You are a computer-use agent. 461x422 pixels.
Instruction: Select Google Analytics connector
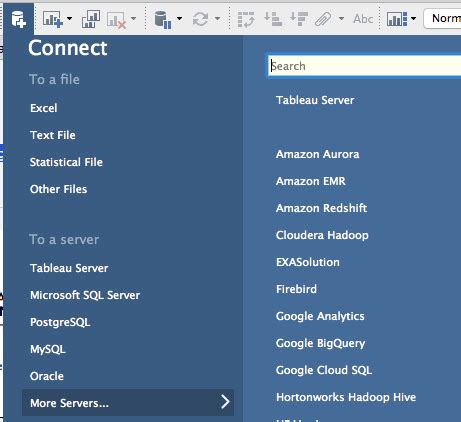pyautogui.click(x=320, y=316)
